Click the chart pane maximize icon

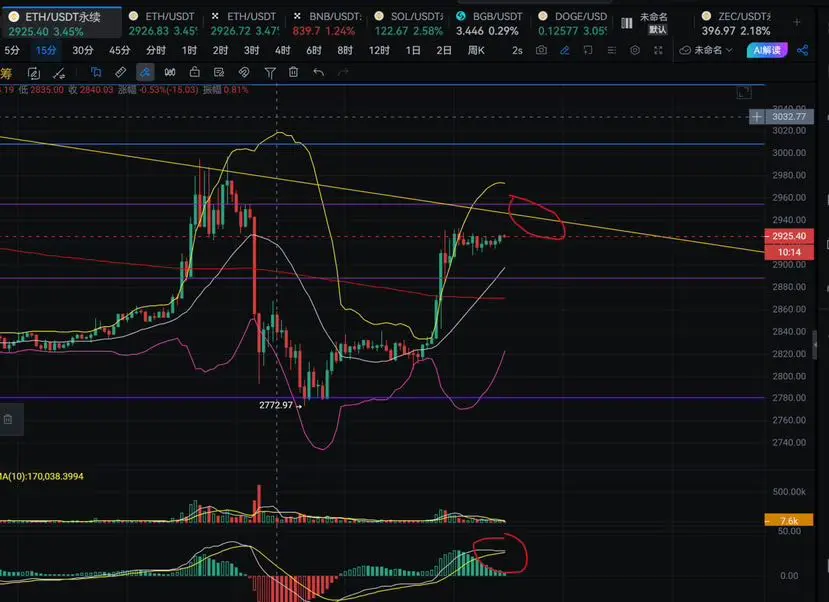pyautogui.click(x=744, y=93)
